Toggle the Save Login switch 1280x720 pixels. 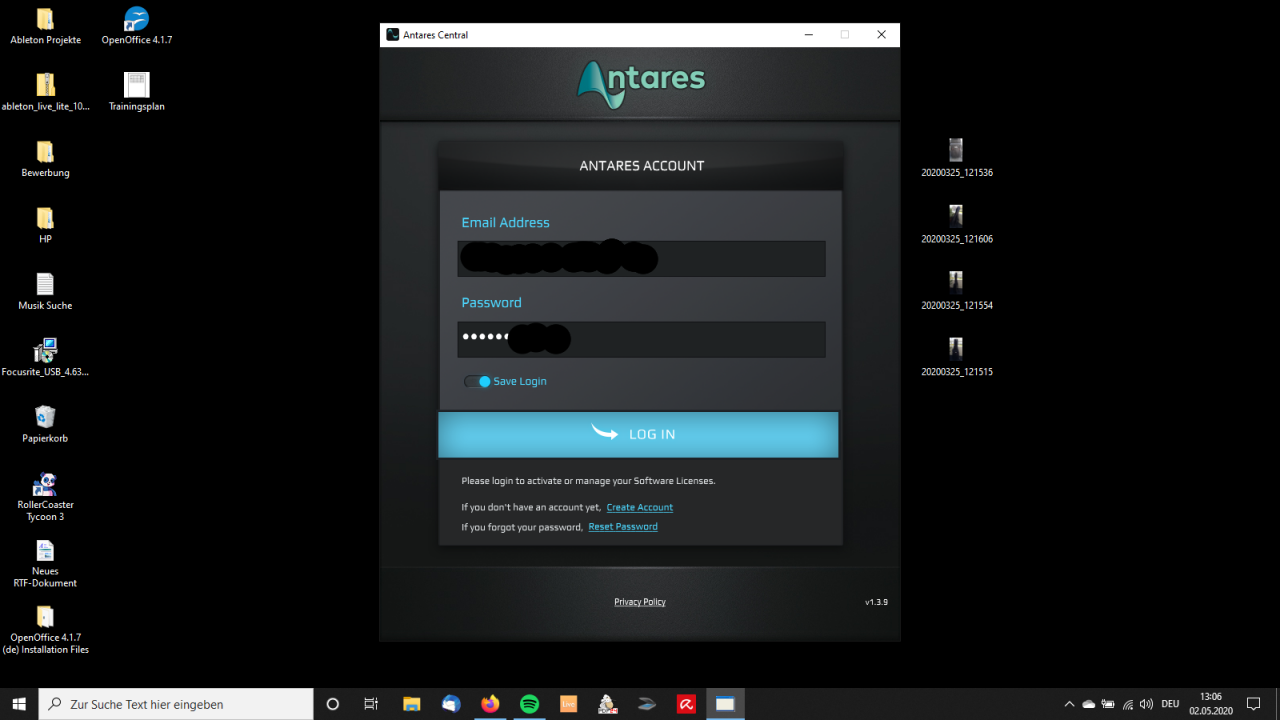pos(477,382)
